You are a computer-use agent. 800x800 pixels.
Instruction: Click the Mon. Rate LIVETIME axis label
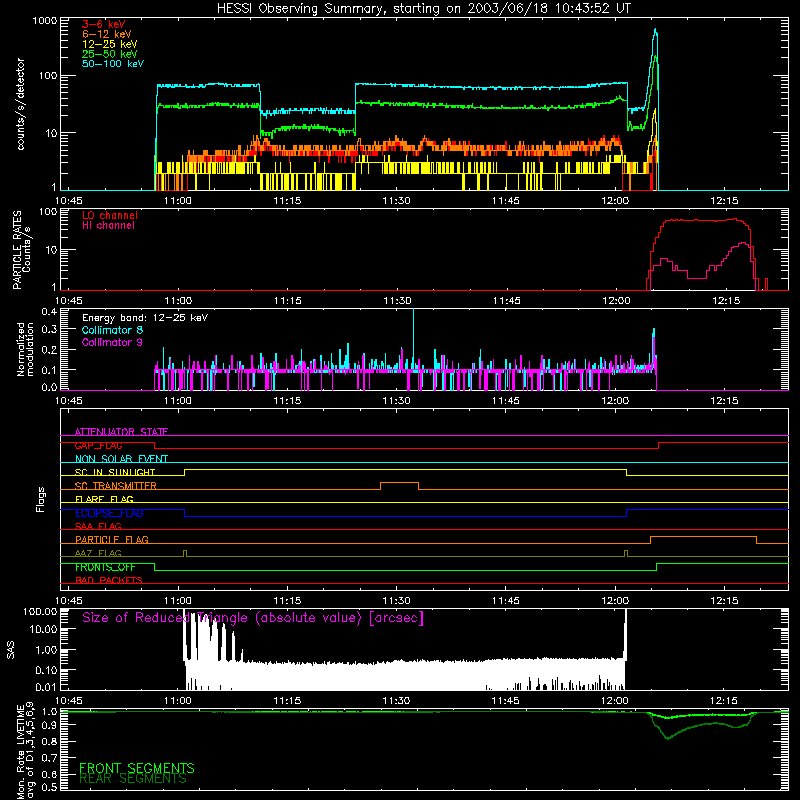click(25, 752)
